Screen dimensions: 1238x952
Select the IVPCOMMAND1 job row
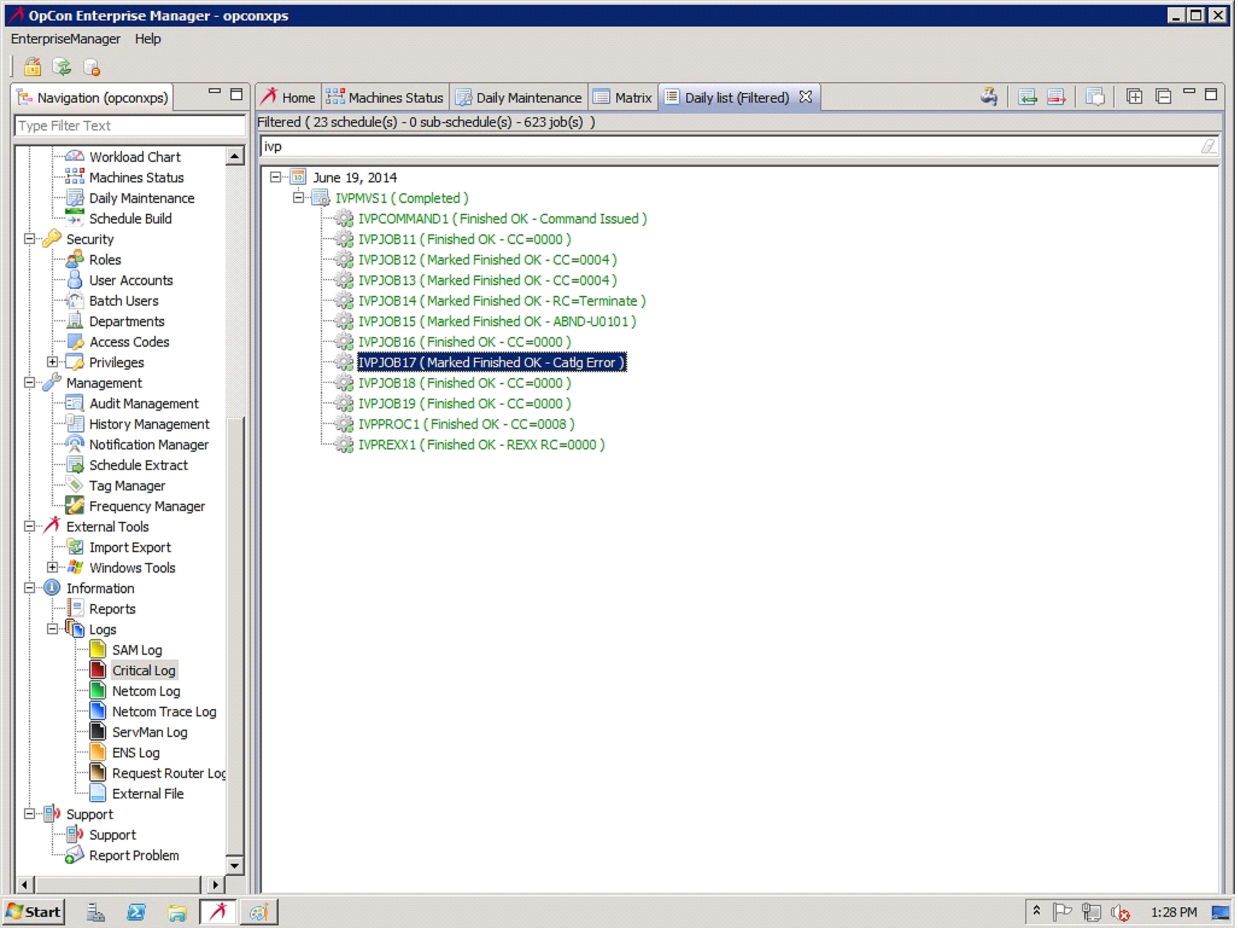pyautogui.click(x=502, y=219)
